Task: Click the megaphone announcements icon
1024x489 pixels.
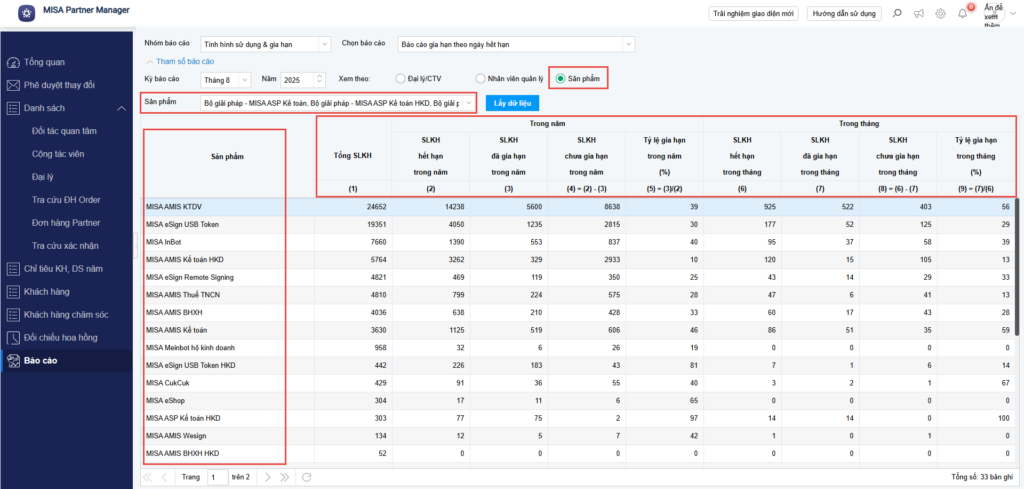Action: [917, 13]
